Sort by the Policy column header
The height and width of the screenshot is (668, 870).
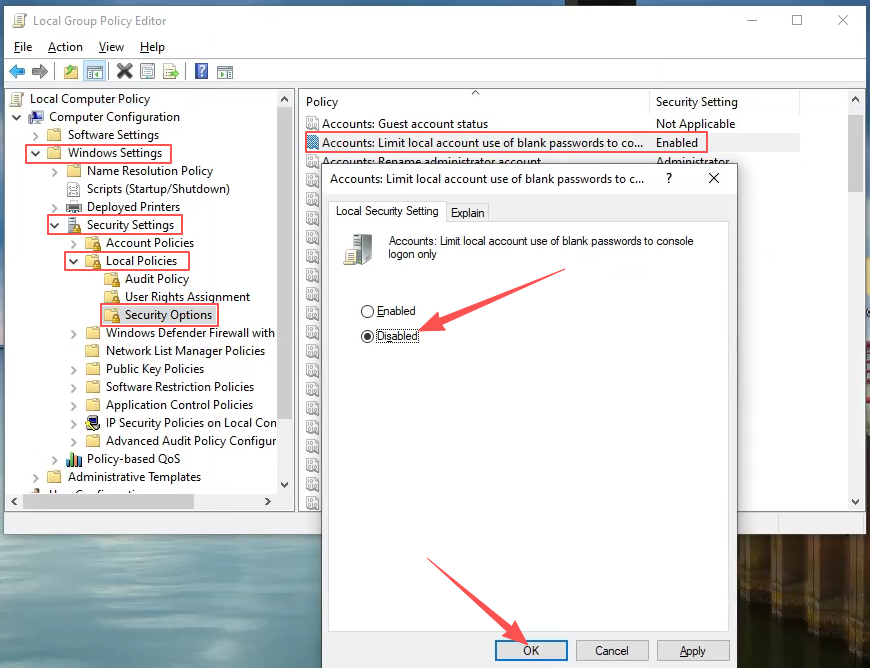tap(476, 102)
